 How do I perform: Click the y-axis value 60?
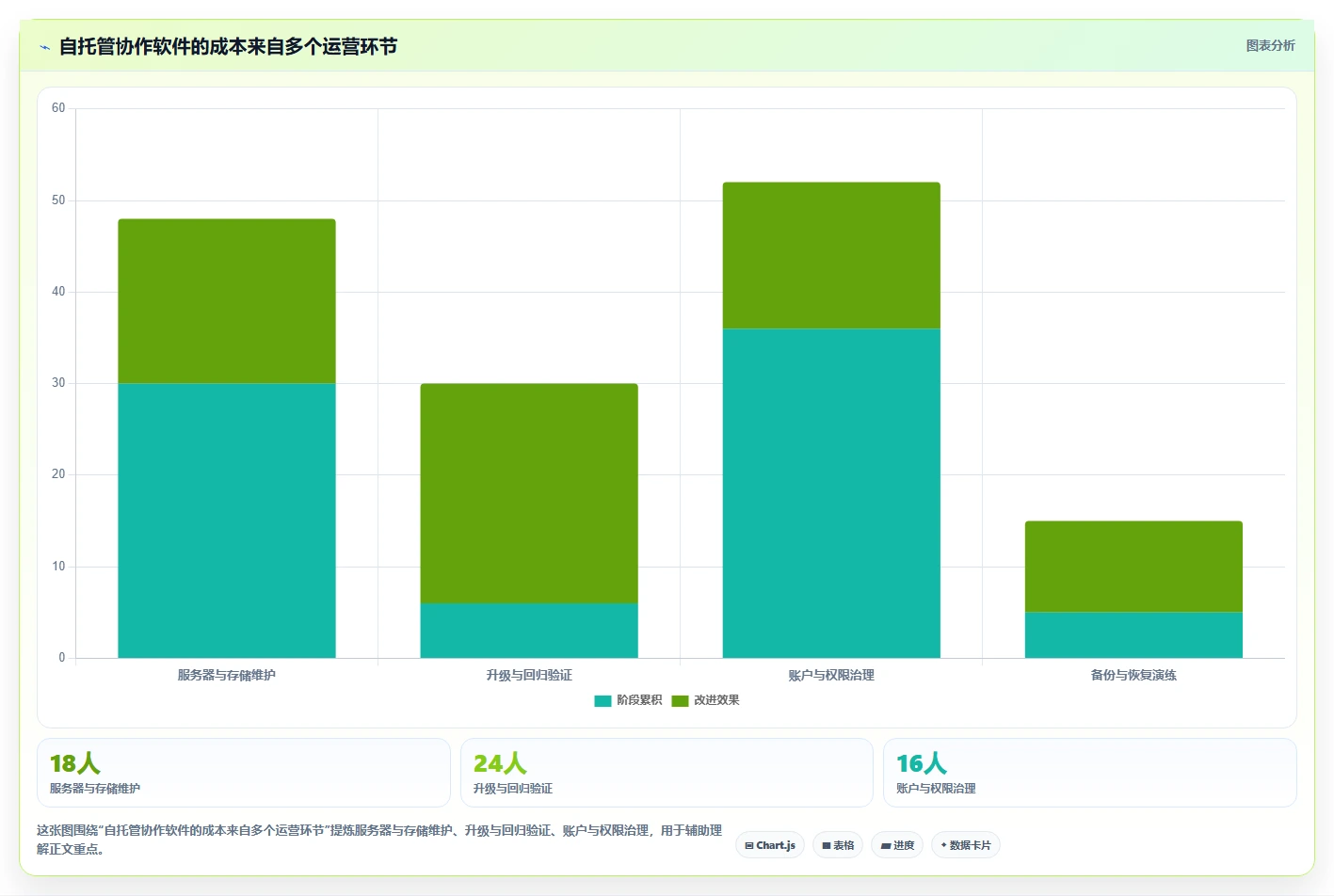pos(58,108)
